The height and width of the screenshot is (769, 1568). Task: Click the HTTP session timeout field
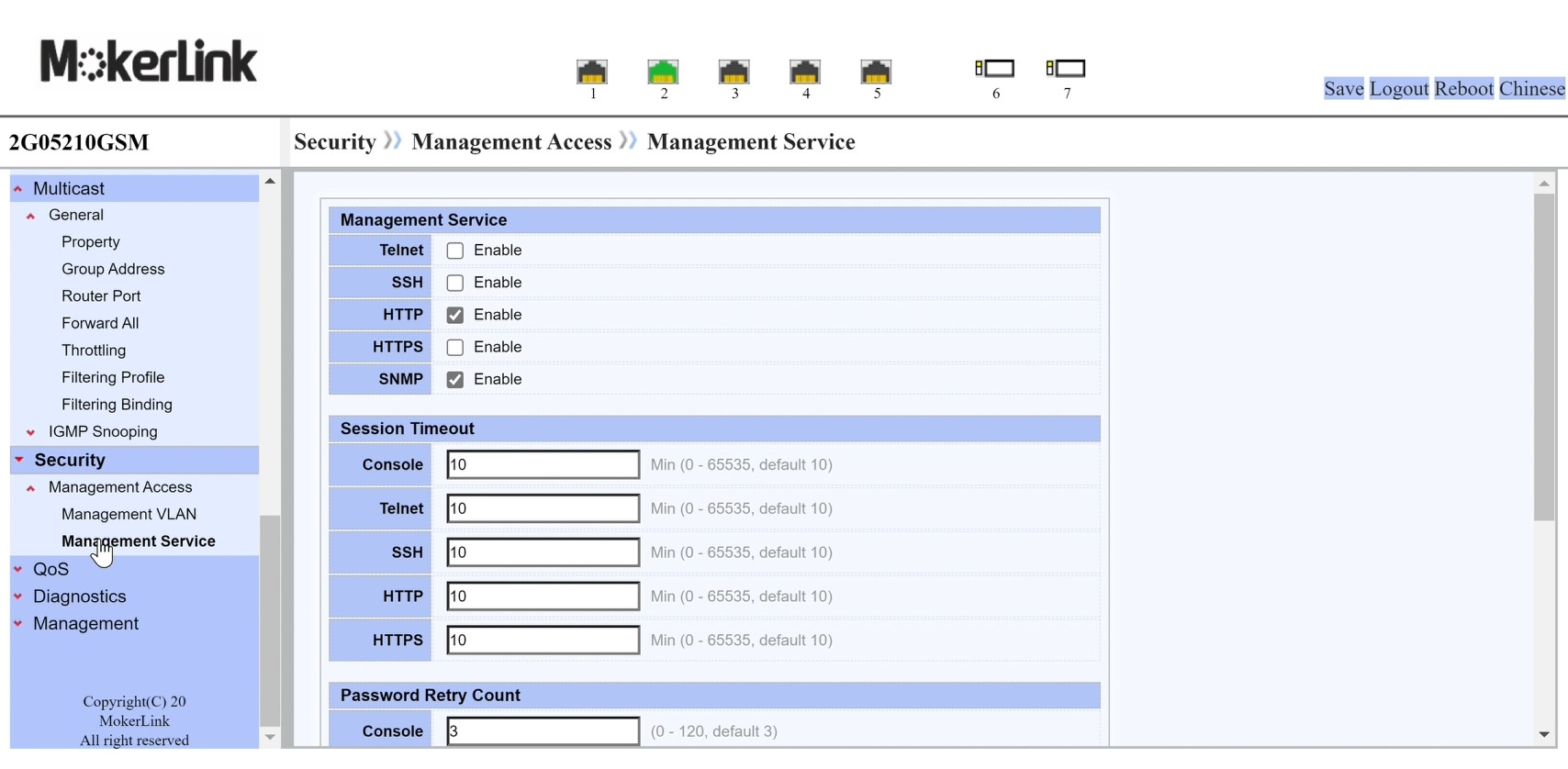coord(543,596)
